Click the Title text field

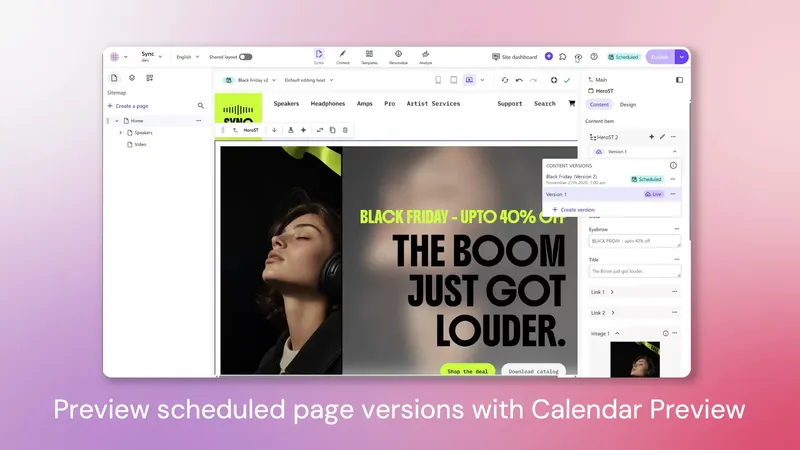tap(635, 271)
